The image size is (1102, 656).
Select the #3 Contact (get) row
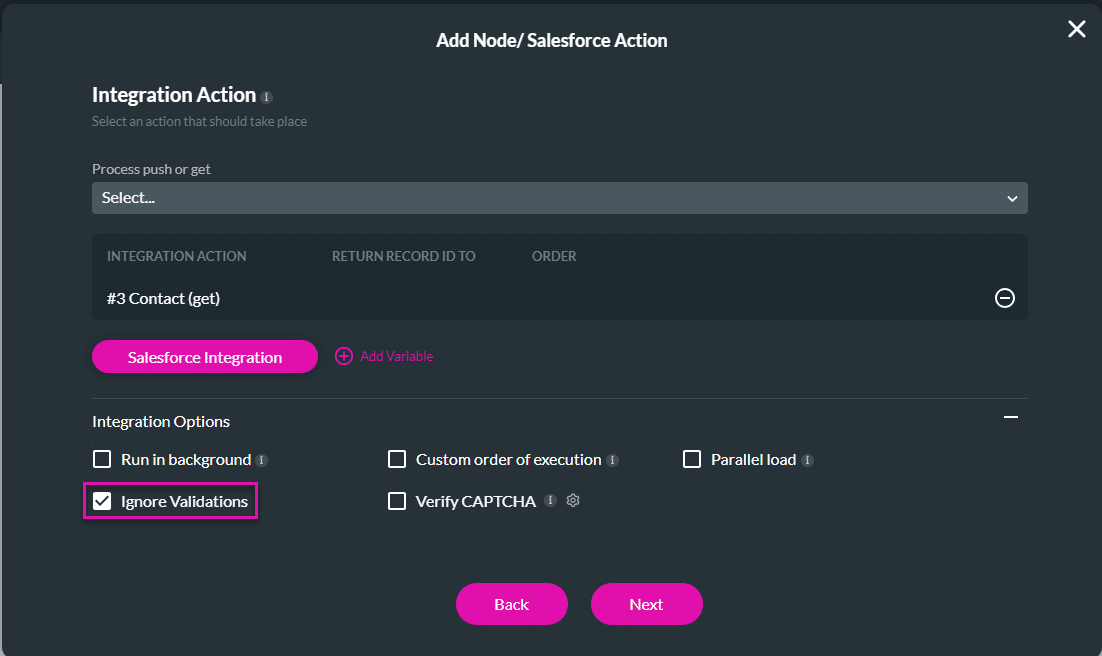click(x=163, y=297)
